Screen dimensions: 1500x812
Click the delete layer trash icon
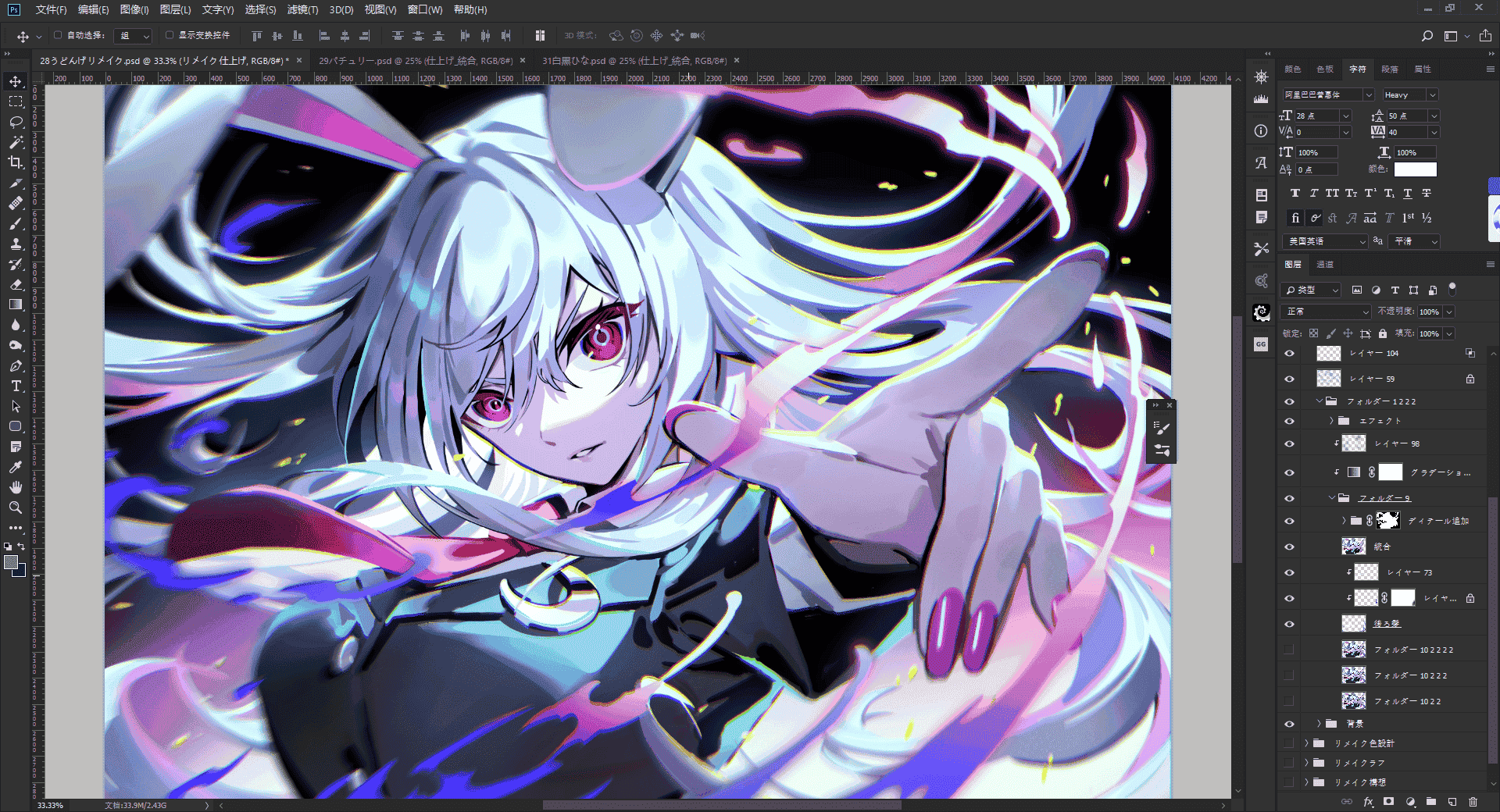(1473, 801)
